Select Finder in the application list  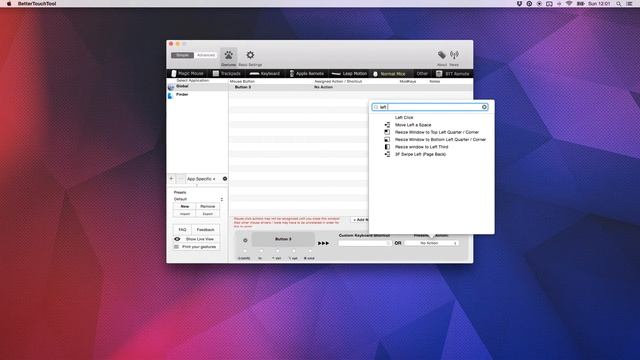coord(198,95)
